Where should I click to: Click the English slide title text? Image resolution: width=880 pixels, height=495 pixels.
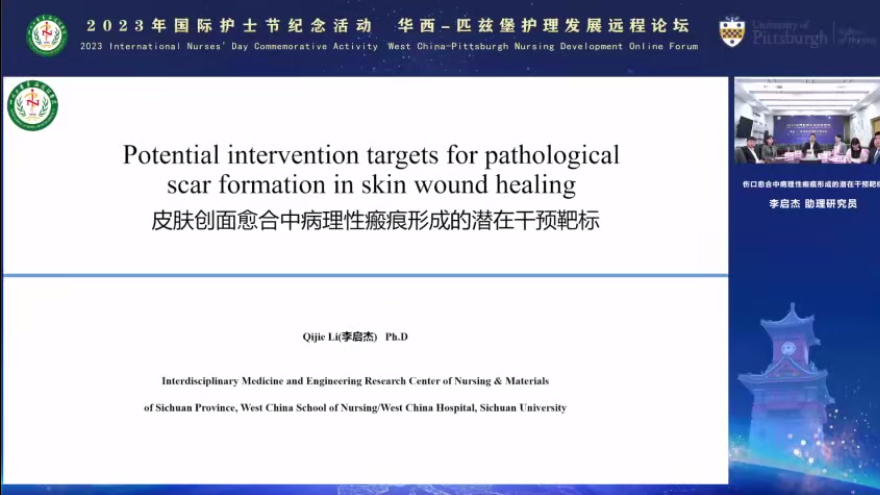[x=371, y=170]
